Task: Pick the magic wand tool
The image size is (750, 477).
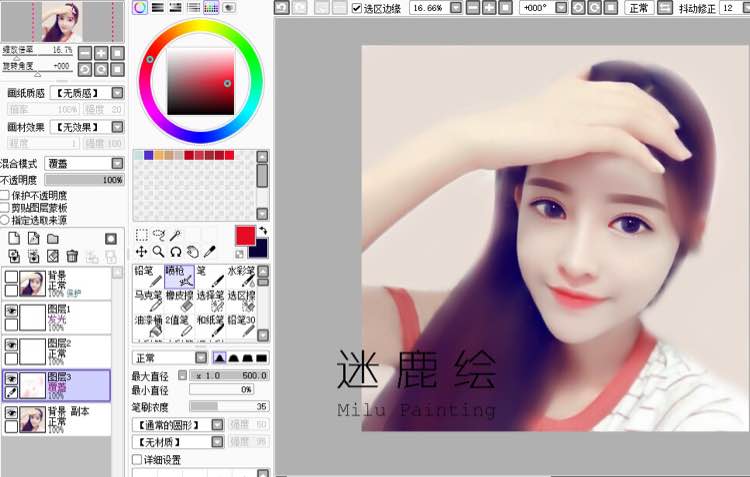Action: (175, 235)
